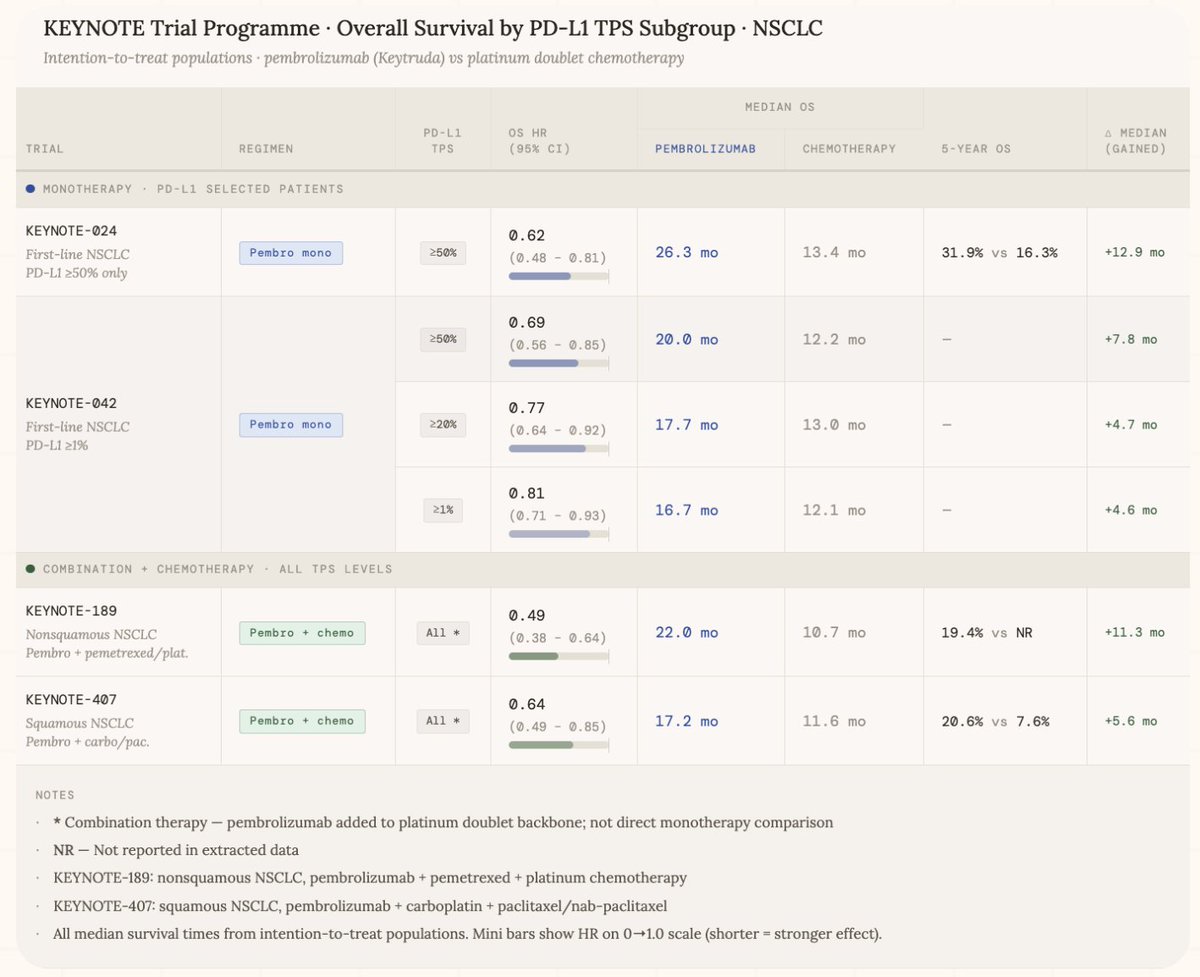Viewport: 1200px width, 977px height.
Task: Click the NOTES heading
Action: click(54, 795)
